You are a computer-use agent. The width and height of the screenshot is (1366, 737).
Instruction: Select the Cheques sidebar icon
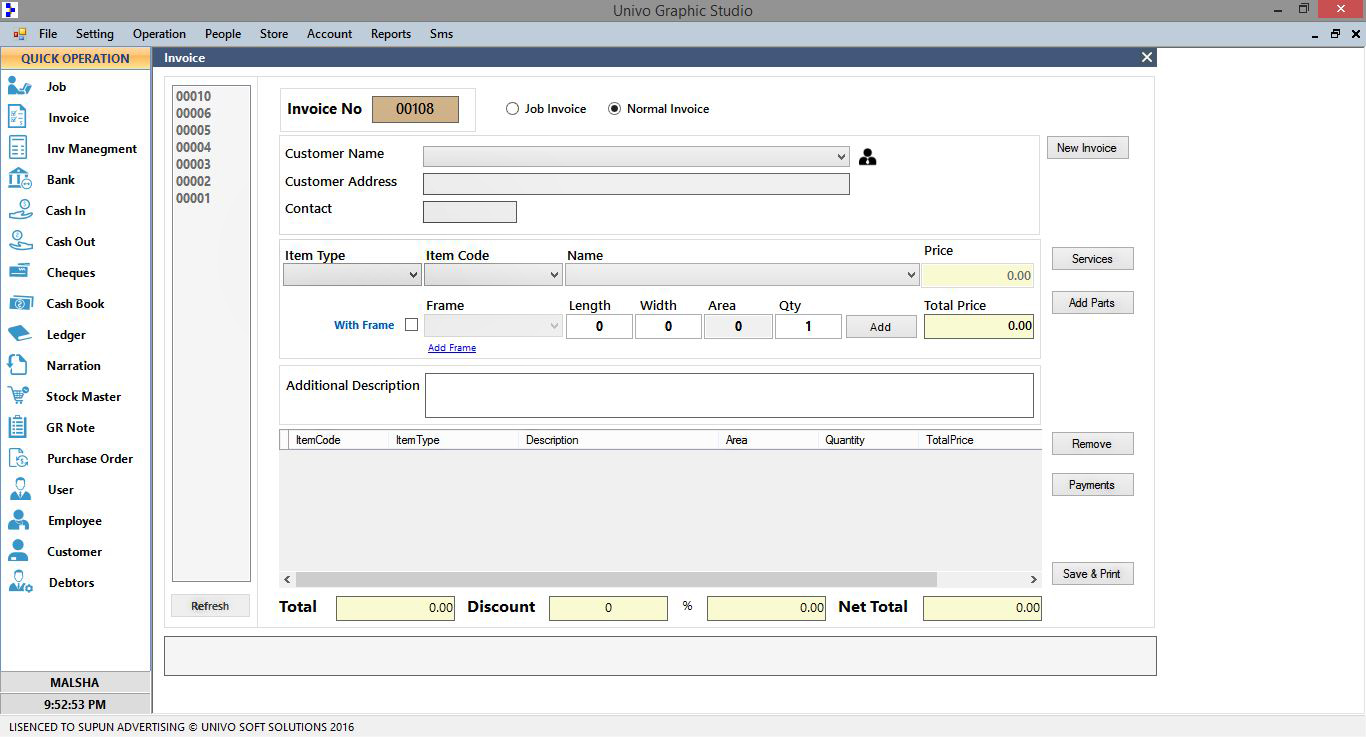coord(19,273)
